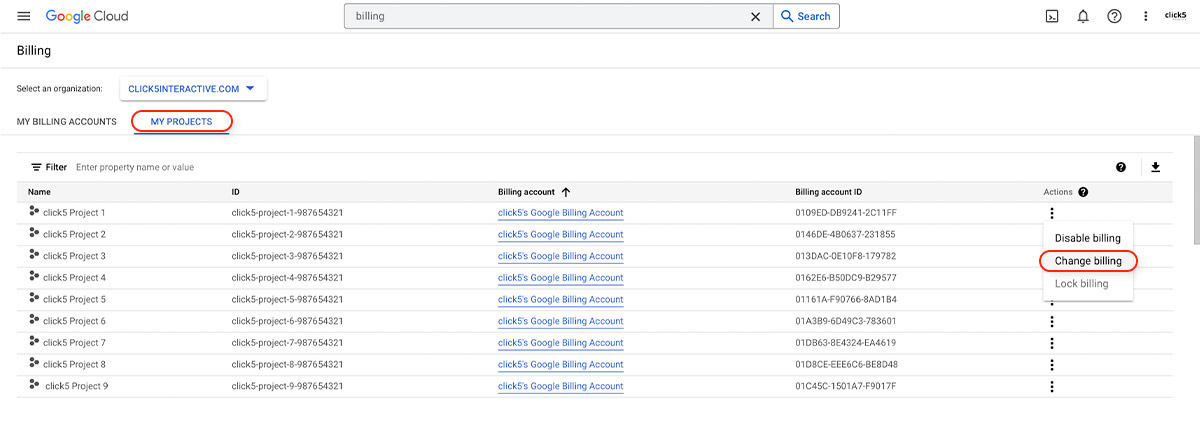This screenshot has height=421, width=1200.
Task: Open table help icon near download
Action: pyautogui.click(x=1121, y=167)
